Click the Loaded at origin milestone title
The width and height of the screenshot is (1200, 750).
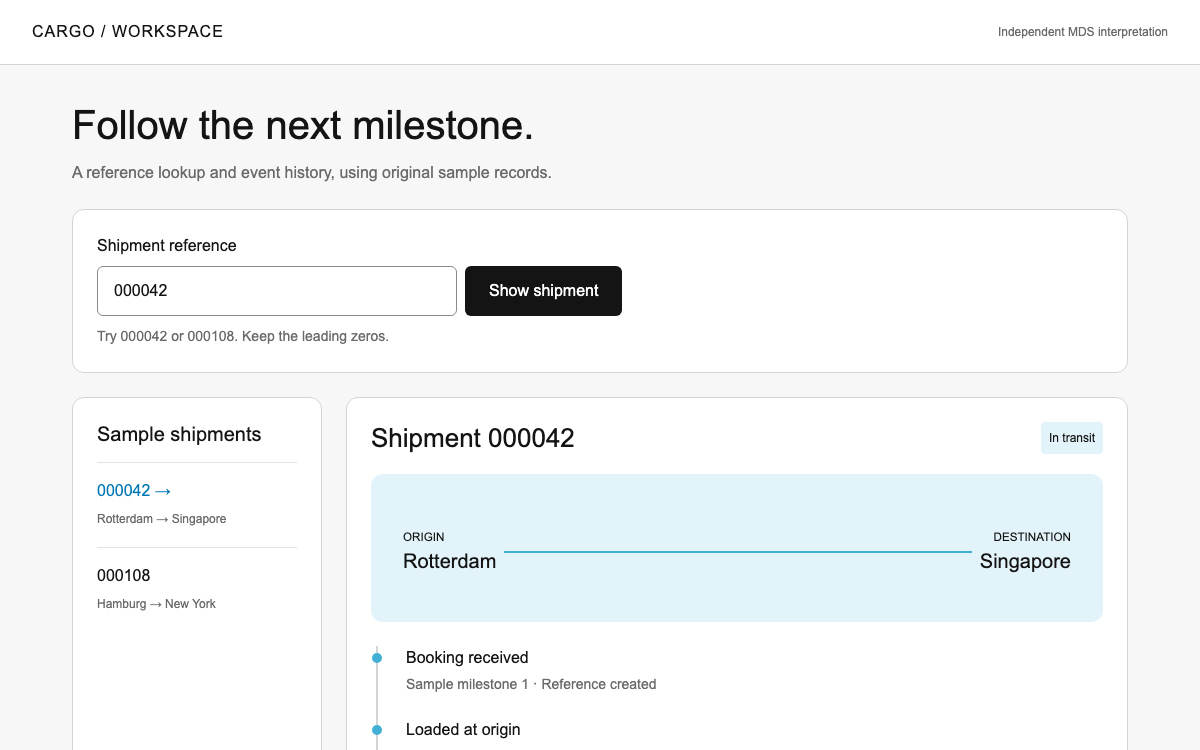click(463, 730)
